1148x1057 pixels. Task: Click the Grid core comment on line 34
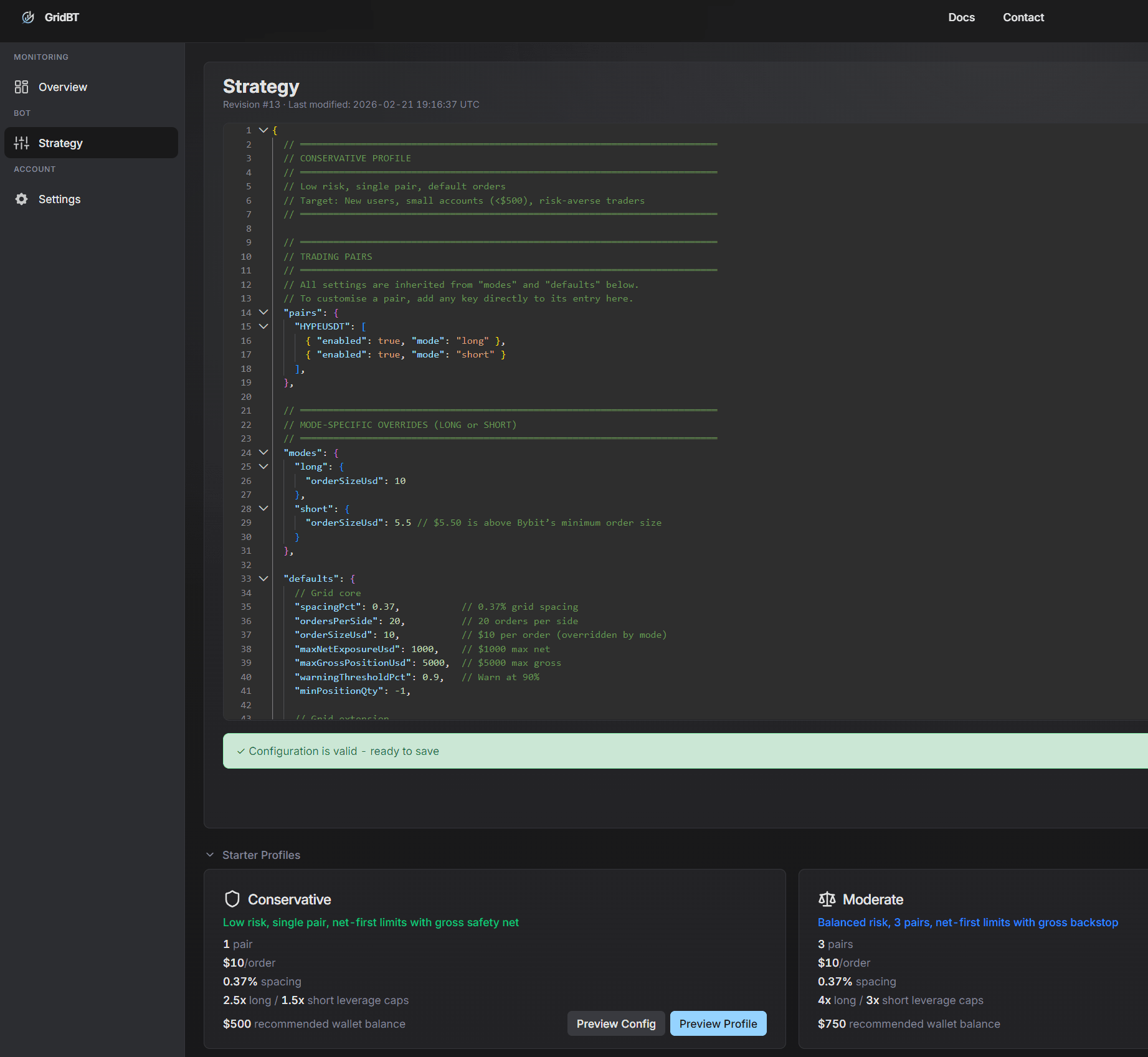(x=328, y=593)
